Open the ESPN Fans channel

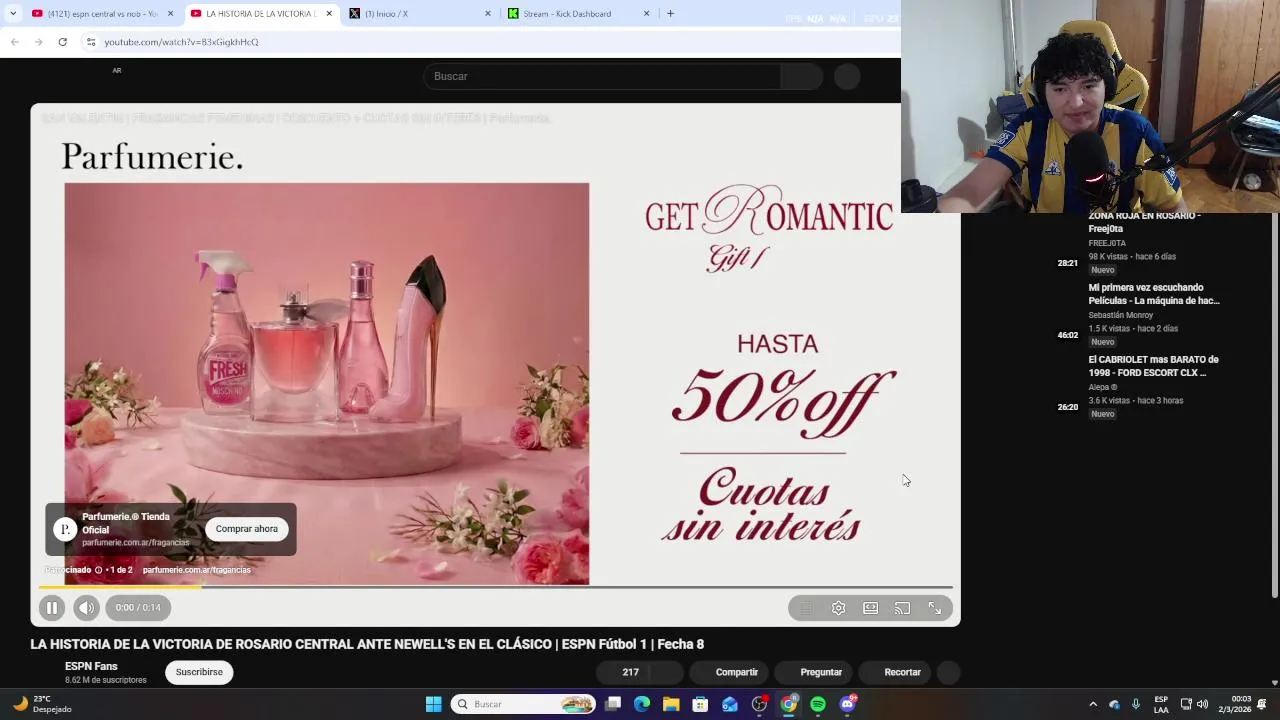[x=91, y=666]
